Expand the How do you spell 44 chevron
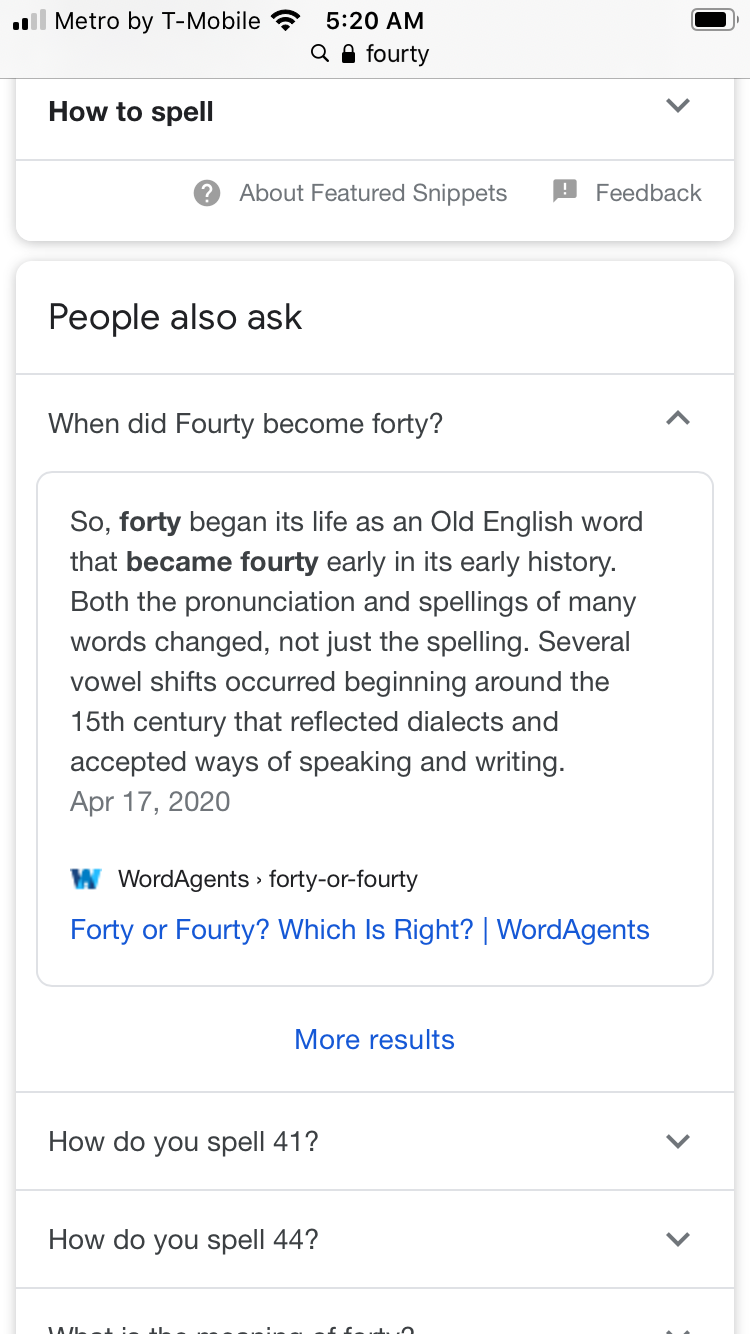This screenshot has height=1334, width=750. tap(678, 1239)
